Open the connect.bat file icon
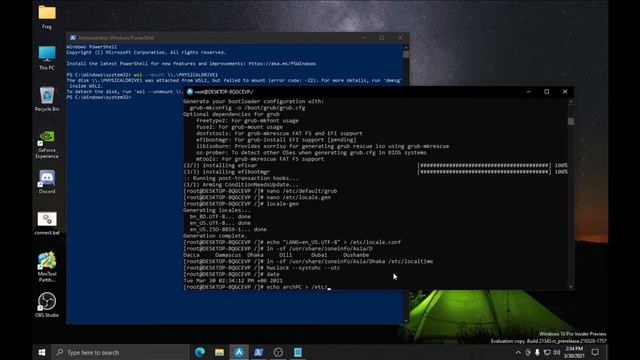This screenshot has width=640, height=360. pyautogui.click(x=47, y=223)
